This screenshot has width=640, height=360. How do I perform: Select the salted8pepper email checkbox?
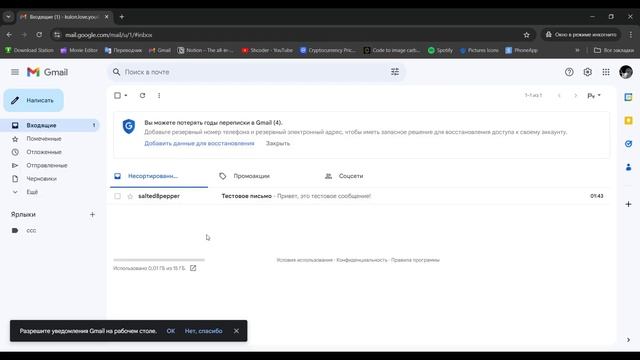click(x=118, y=196)
